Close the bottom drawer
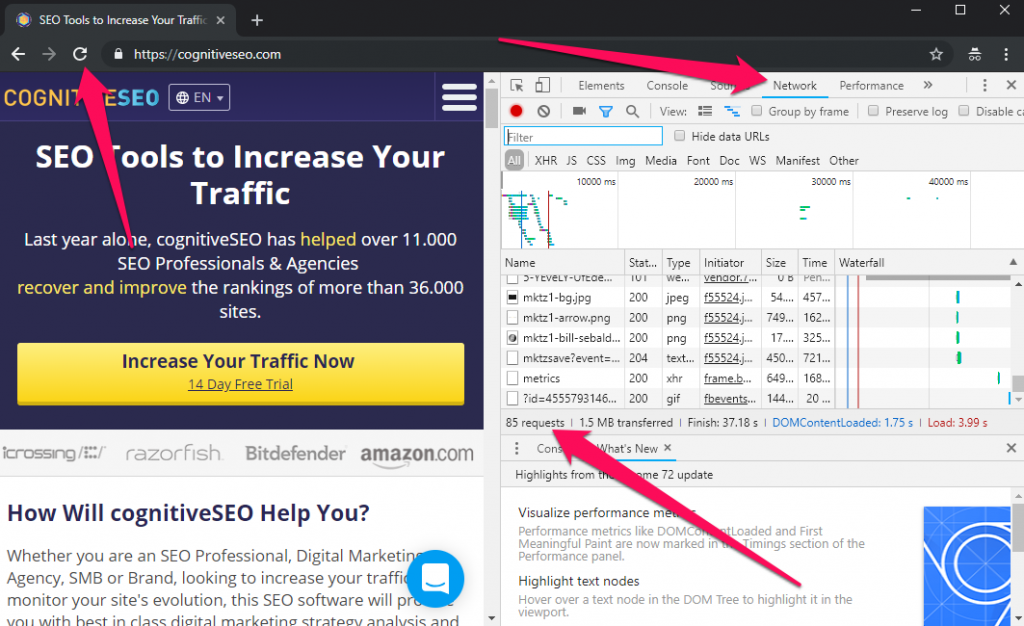 [1011, 448]
